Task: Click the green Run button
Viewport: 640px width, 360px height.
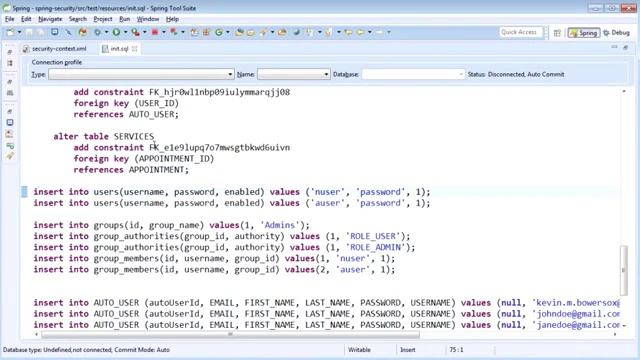Action: pos(116,32)
